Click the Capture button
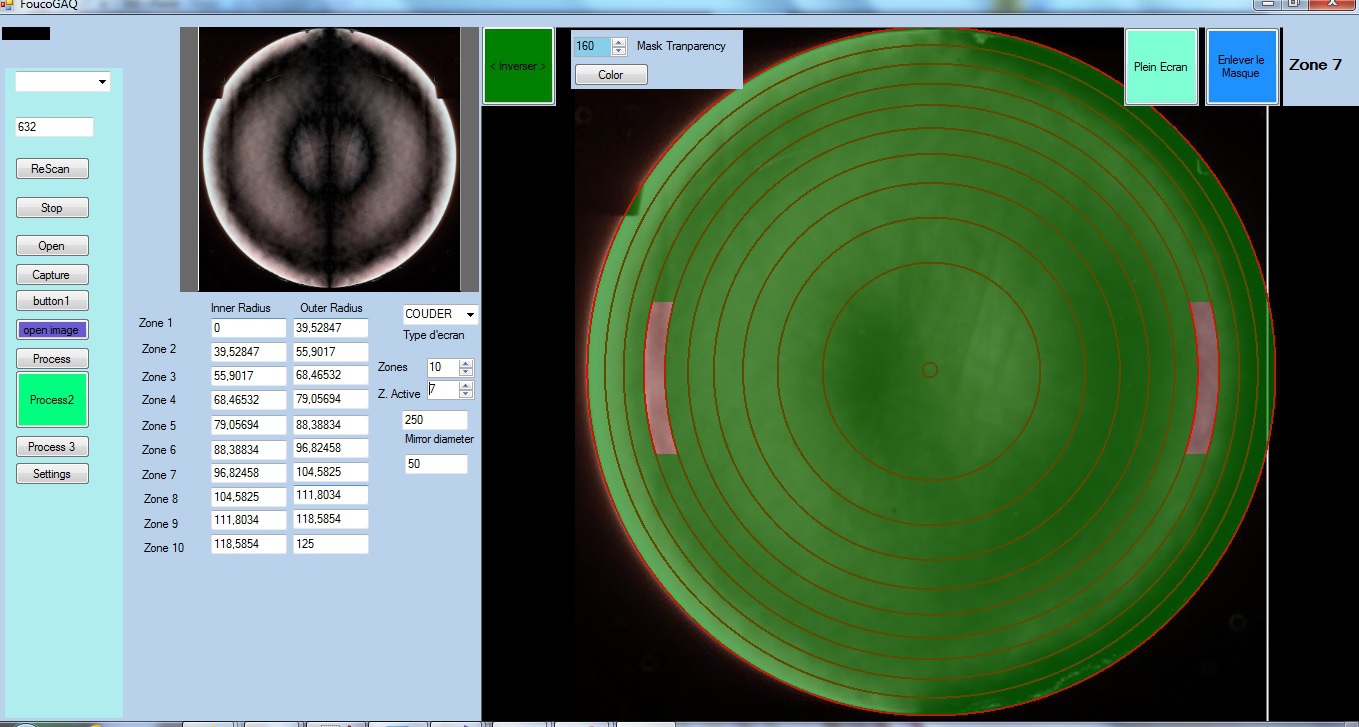 [x=52, y=275]
